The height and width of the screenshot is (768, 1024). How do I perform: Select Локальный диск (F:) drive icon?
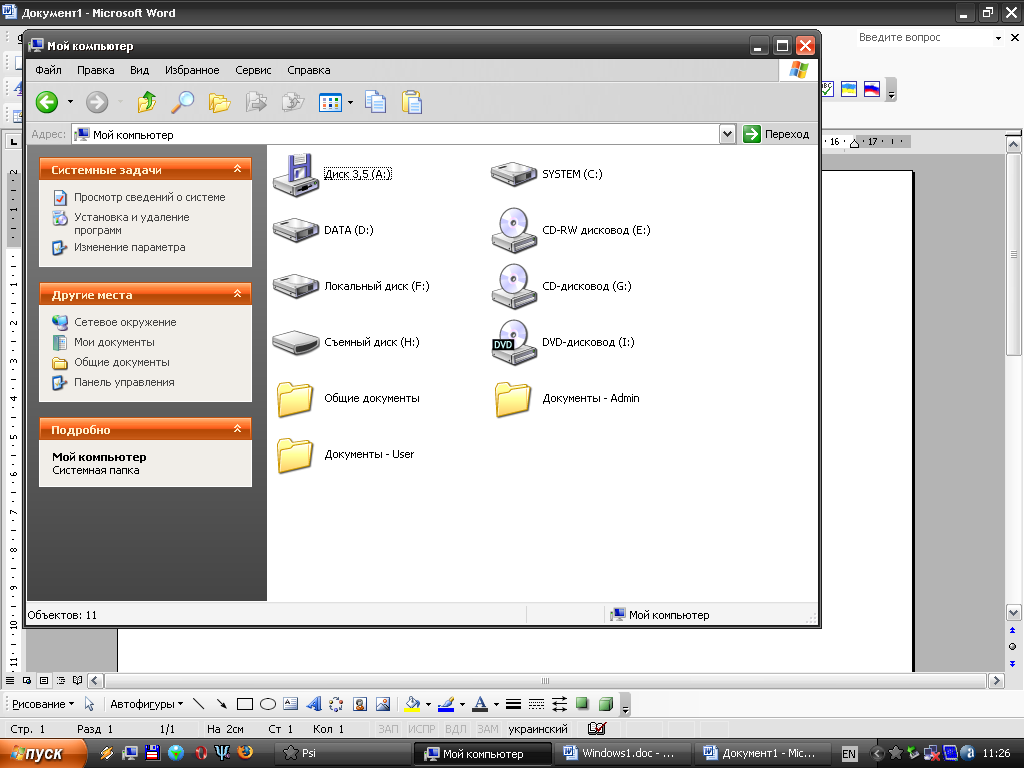point(296,286)
